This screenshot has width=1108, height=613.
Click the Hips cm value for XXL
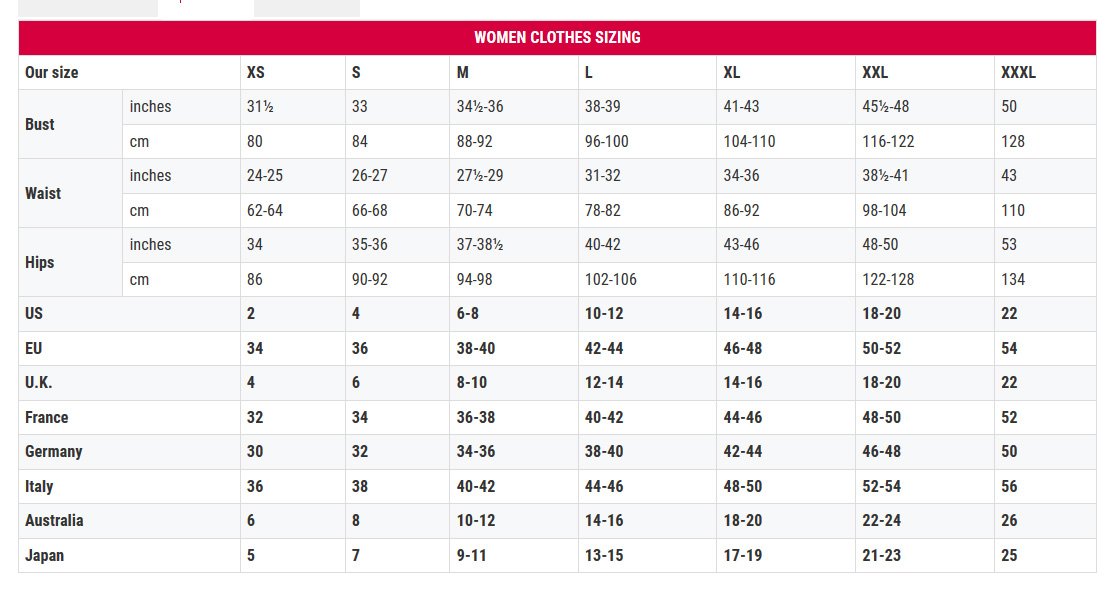click(x=888, y=280)
